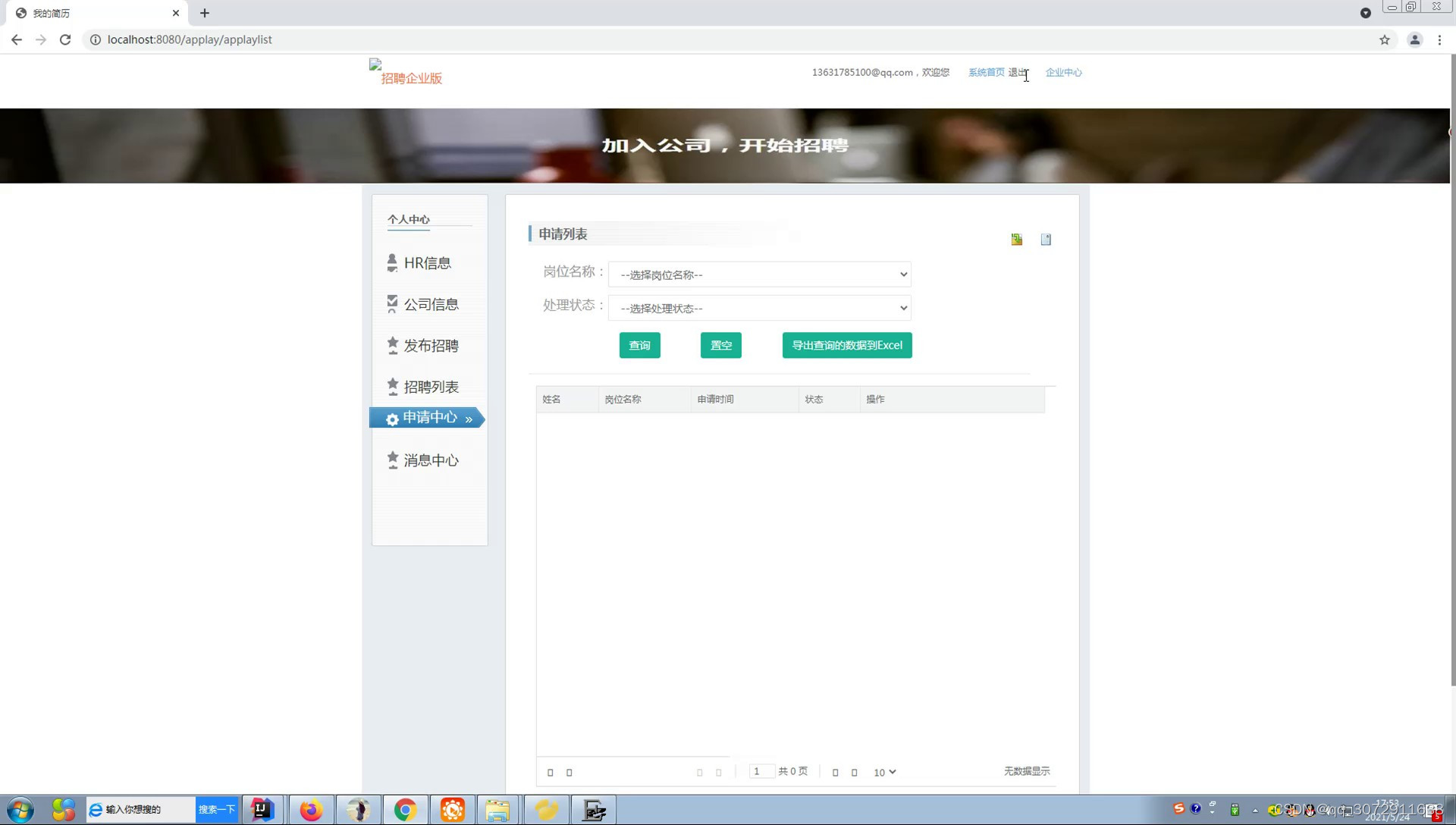Bookmark this page with the star icon
The image size is (1456, 825).
coord(1385,39)
